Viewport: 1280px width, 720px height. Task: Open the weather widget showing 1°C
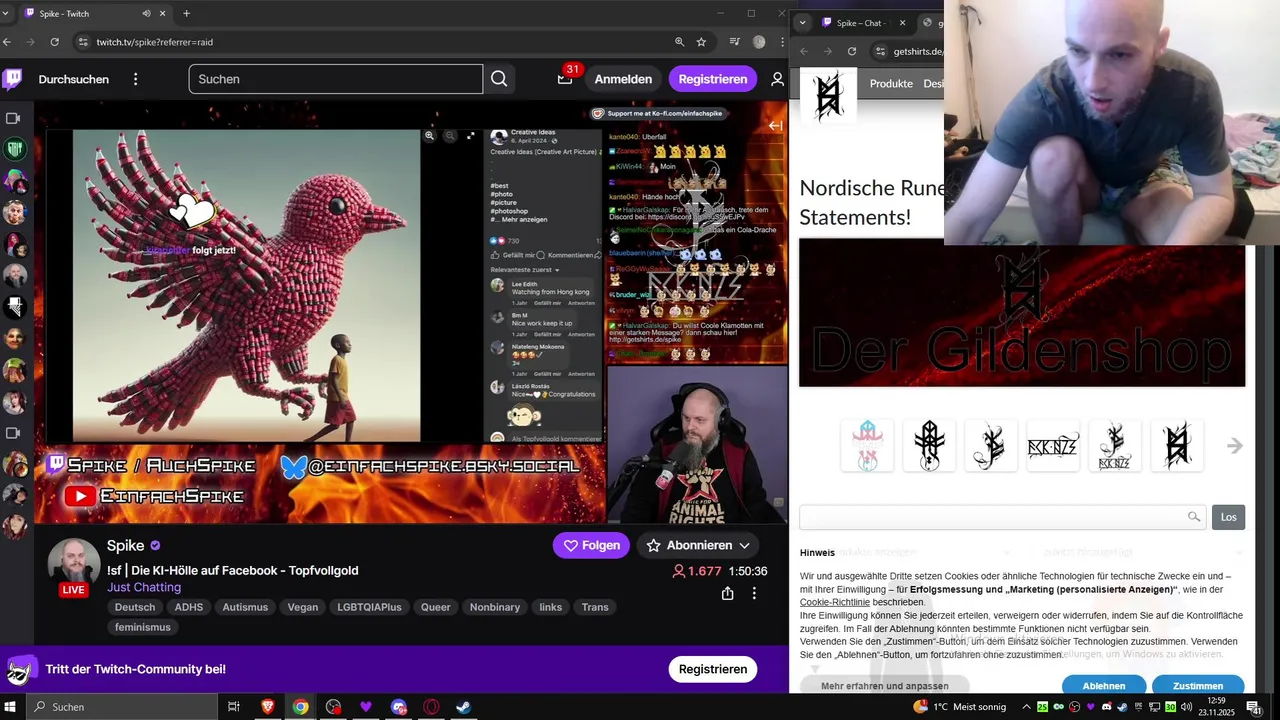pos(959,707)
